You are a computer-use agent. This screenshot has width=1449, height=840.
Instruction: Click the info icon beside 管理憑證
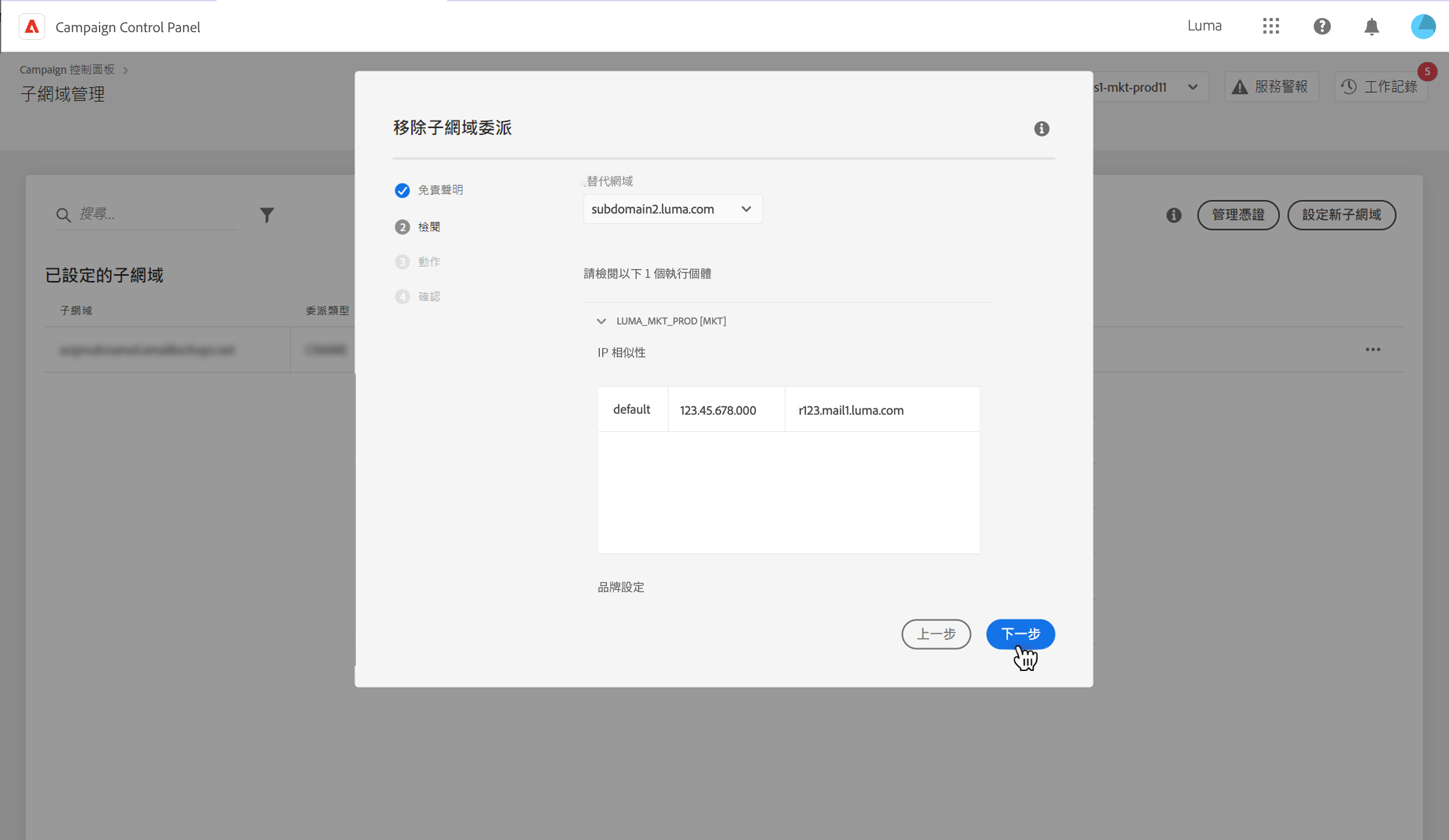1173,215
